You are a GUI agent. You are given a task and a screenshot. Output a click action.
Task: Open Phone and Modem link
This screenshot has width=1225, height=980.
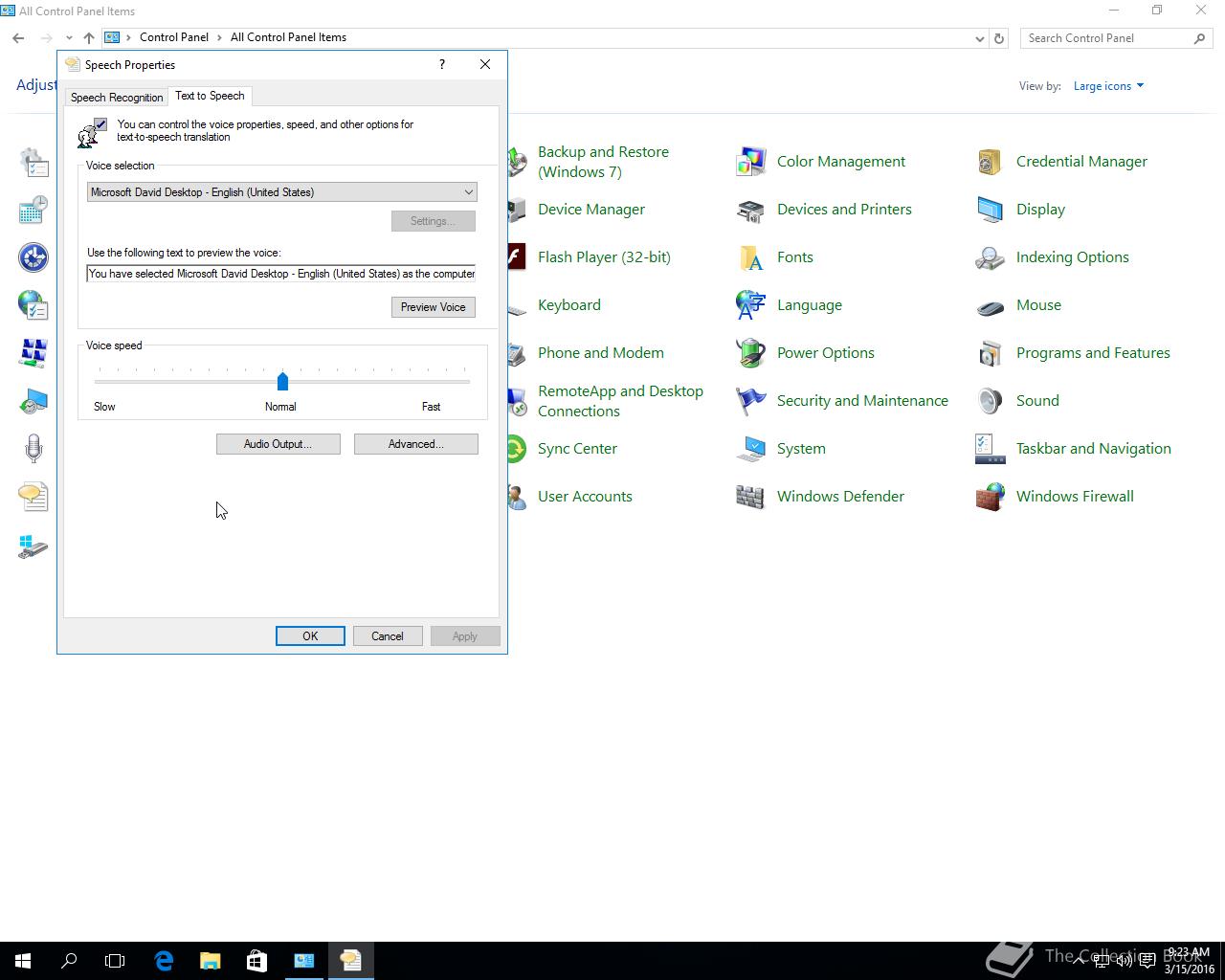(x=601, y=352)
